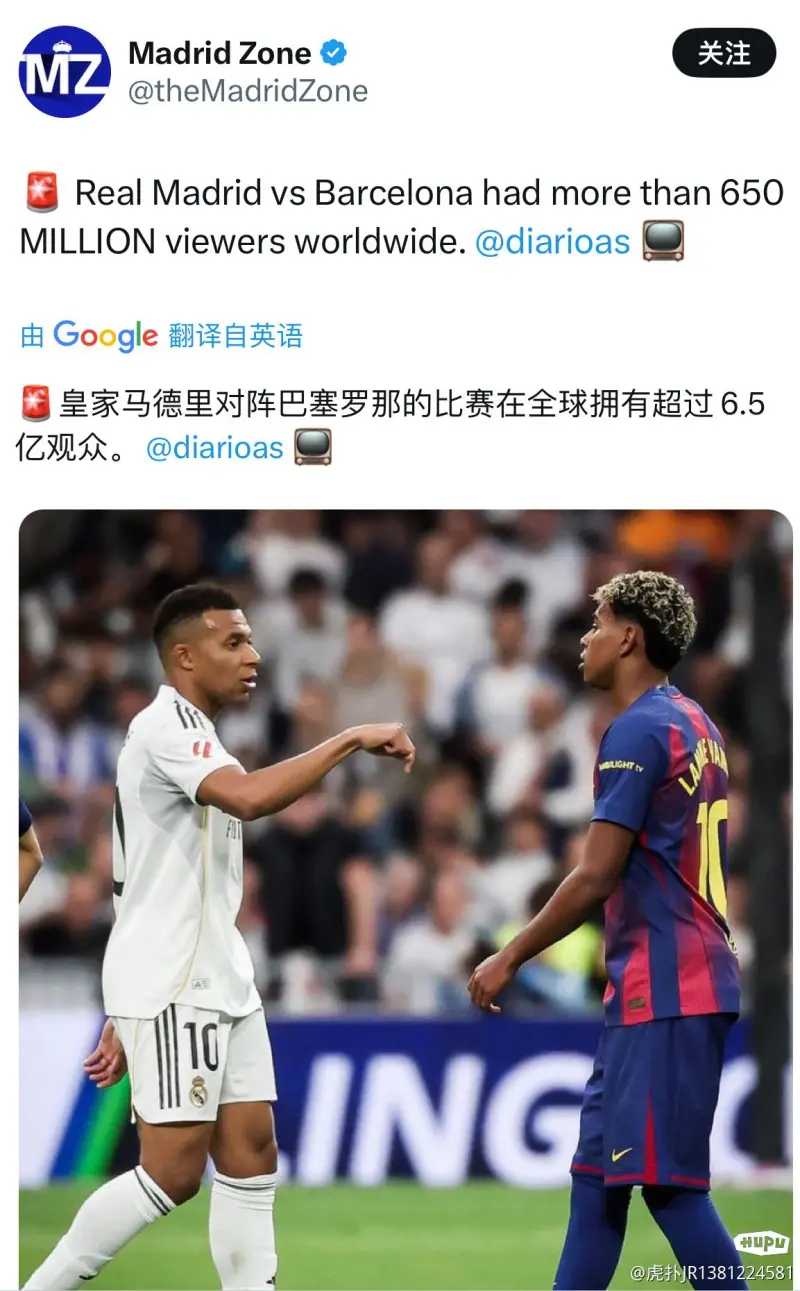Open @diarioas mention in the Chinese translation

pos(215,447)
